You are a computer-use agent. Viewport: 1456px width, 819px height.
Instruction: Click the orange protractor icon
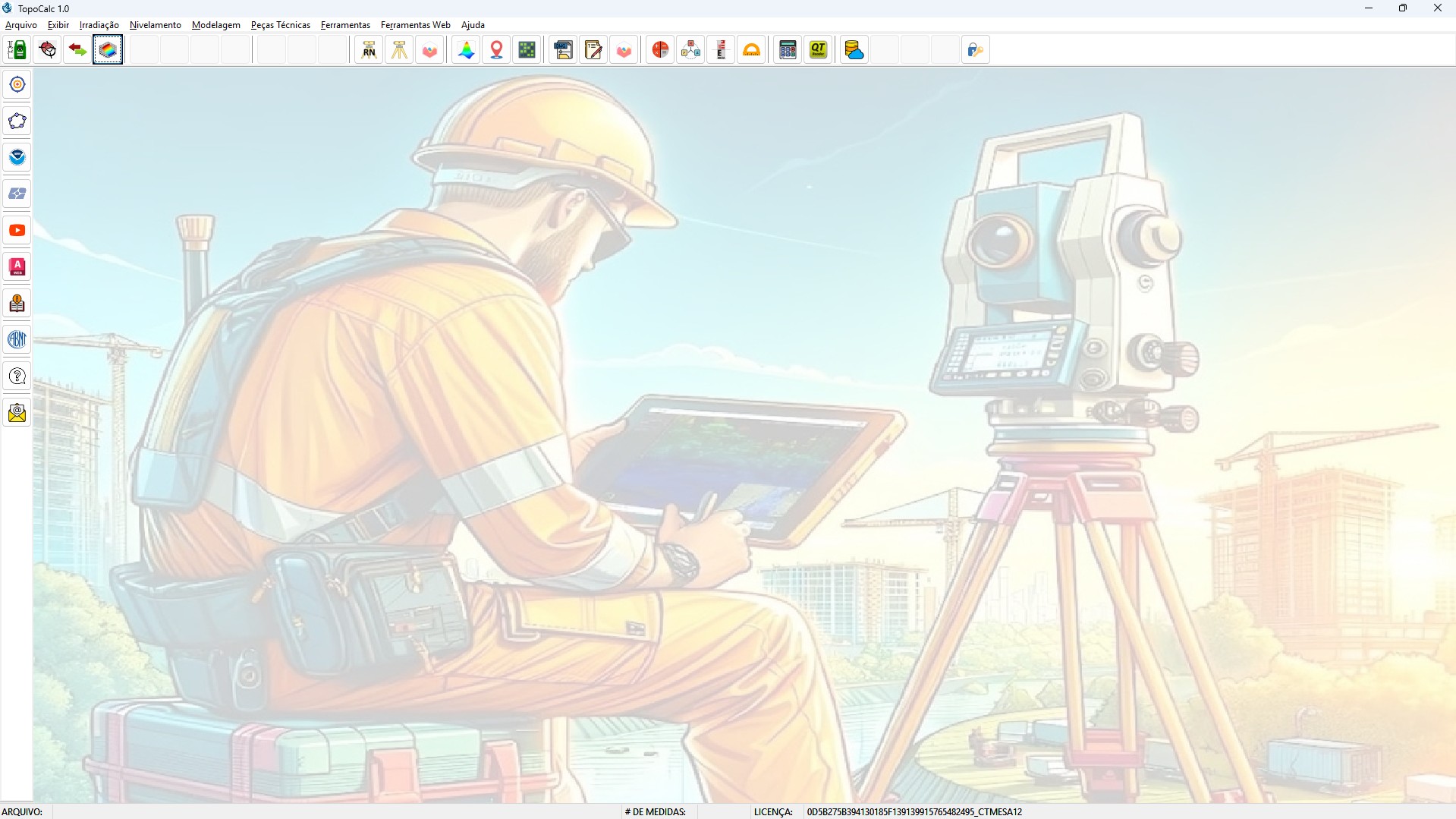[x=752, y=50]
